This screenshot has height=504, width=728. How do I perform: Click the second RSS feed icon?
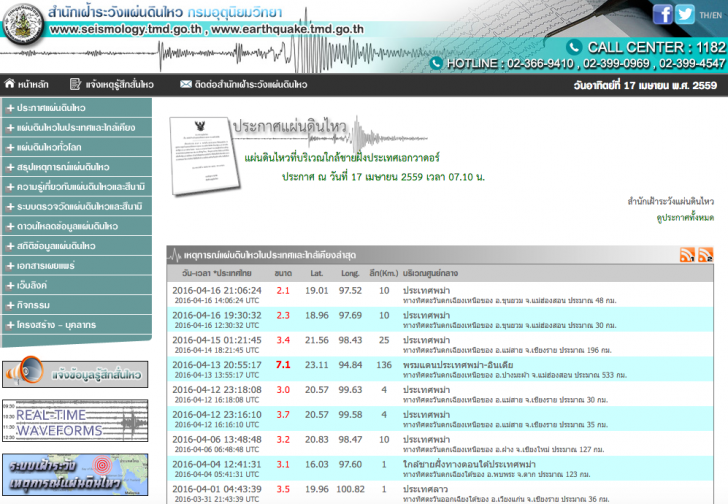[705, 255]
